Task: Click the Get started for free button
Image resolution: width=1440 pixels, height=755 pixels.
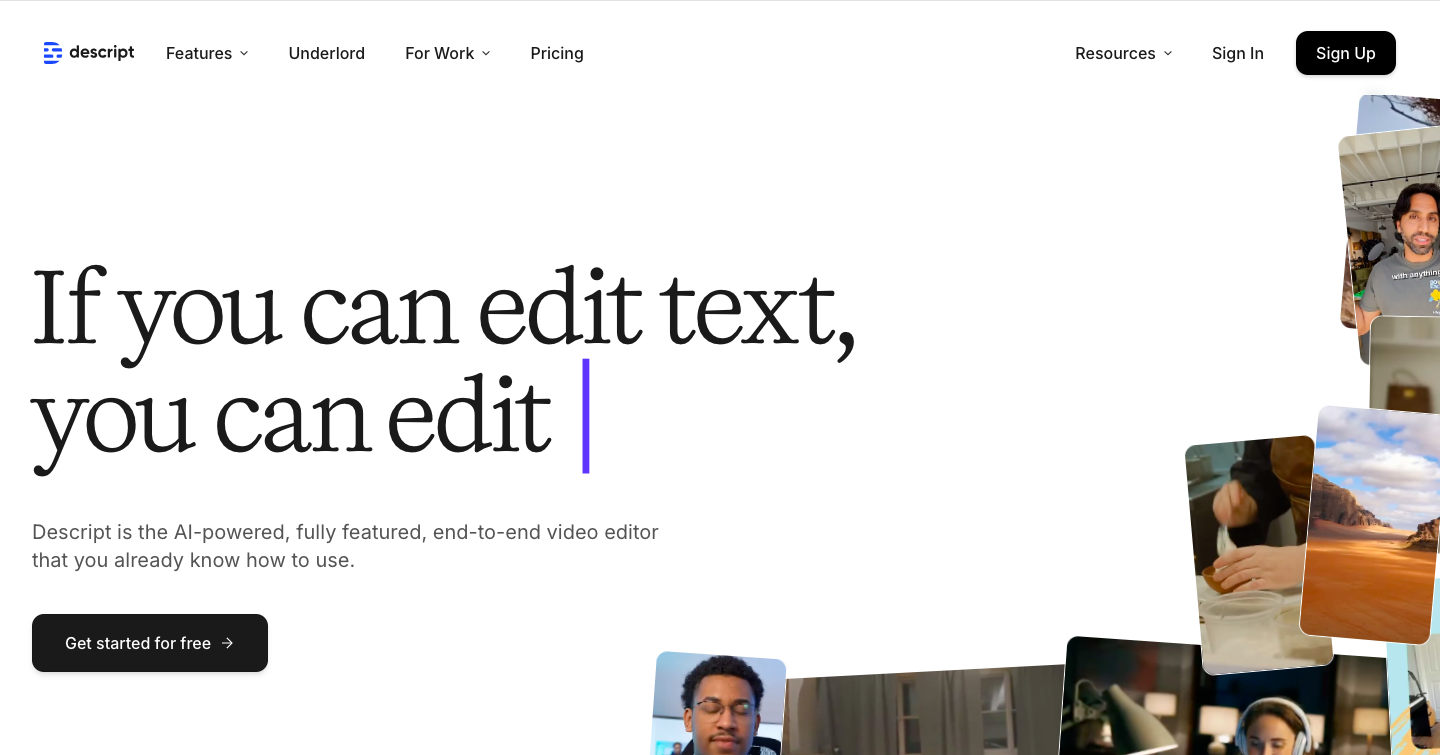Action: click(150, 643)
